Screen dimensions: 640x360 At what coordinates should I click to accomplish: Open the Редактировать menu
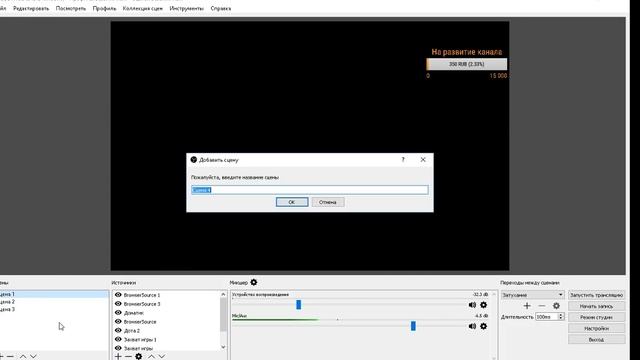coord(31,8)
